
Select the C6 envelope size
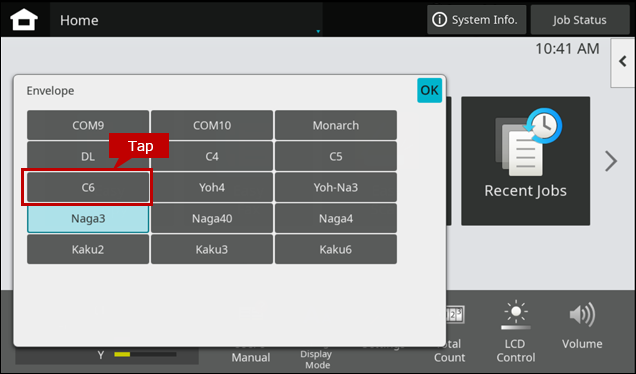(x=88, y=187)
